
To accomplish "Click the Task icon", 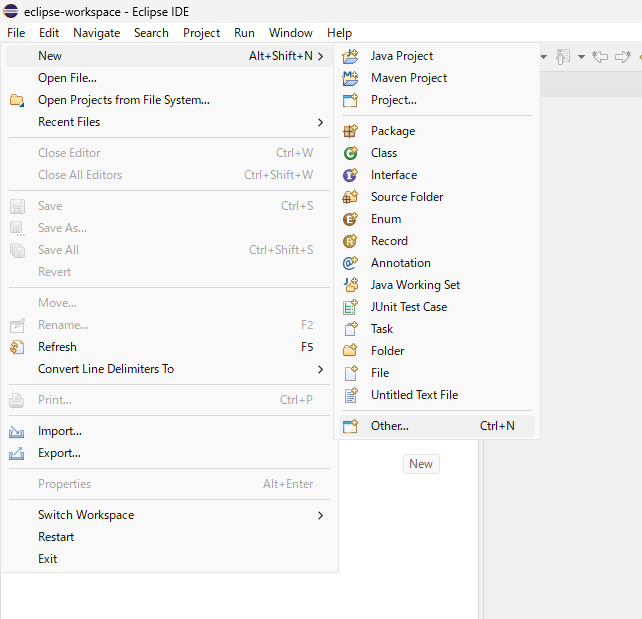I will pos(350,329).
